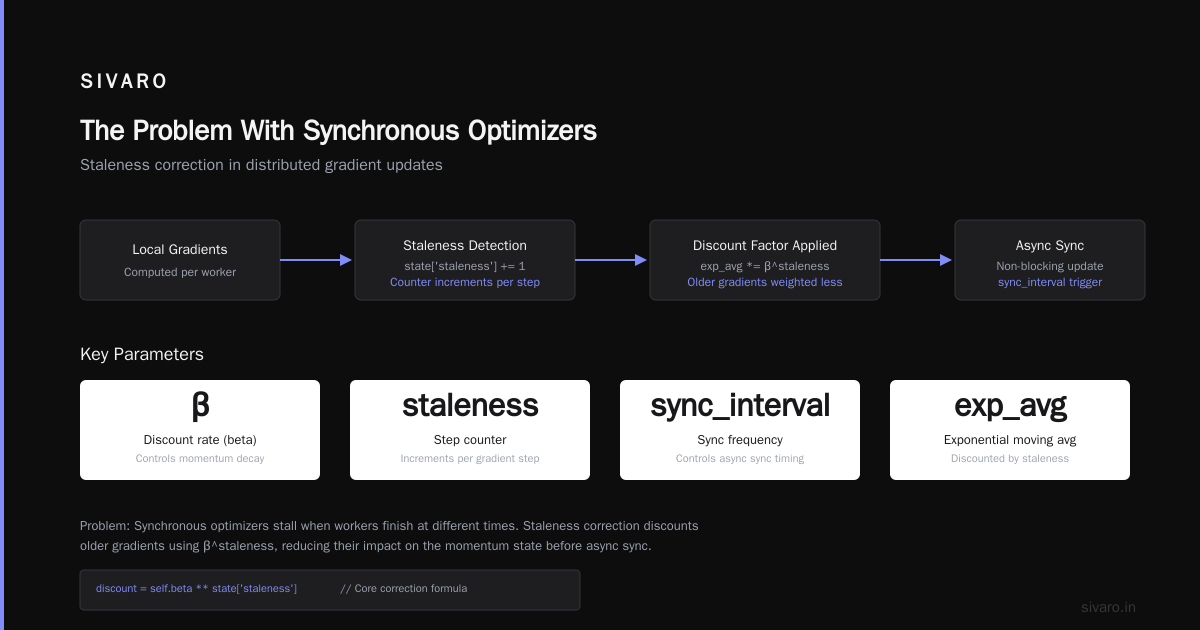This screenshot has width=1200, height=630.
Task: Select the Discount Factor Applied flow box
Action: pos(765,260)
